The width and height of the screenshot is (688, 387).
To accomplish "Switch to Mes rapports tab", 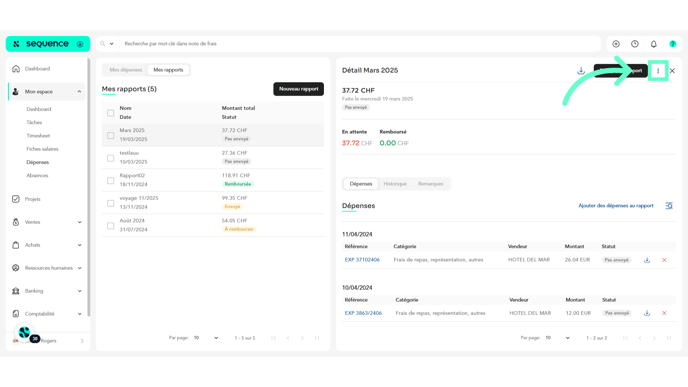I will coord(168,70).
